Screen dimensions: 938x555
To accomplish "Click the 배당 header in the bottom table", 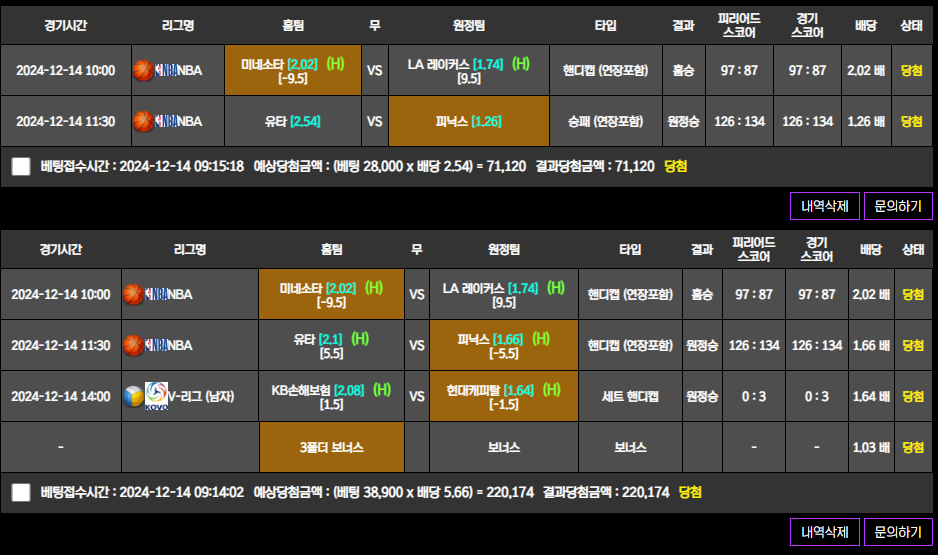I will 866,249.
